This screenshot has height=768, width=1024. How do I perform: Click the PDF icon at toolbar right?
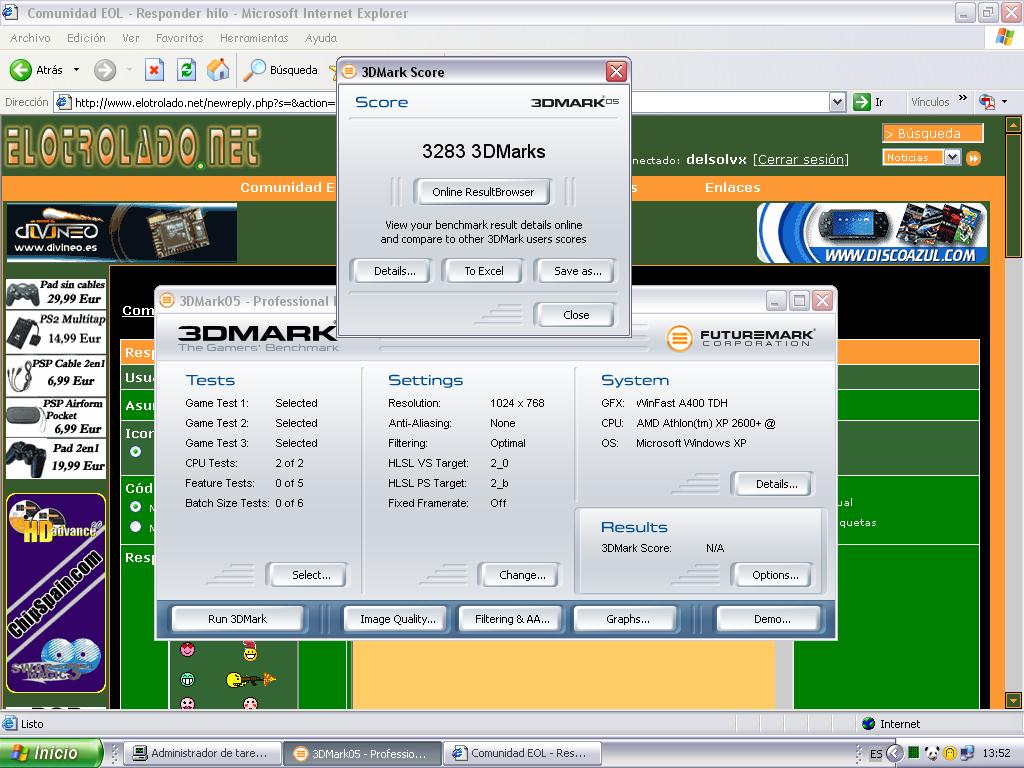(x=986, y=102)
